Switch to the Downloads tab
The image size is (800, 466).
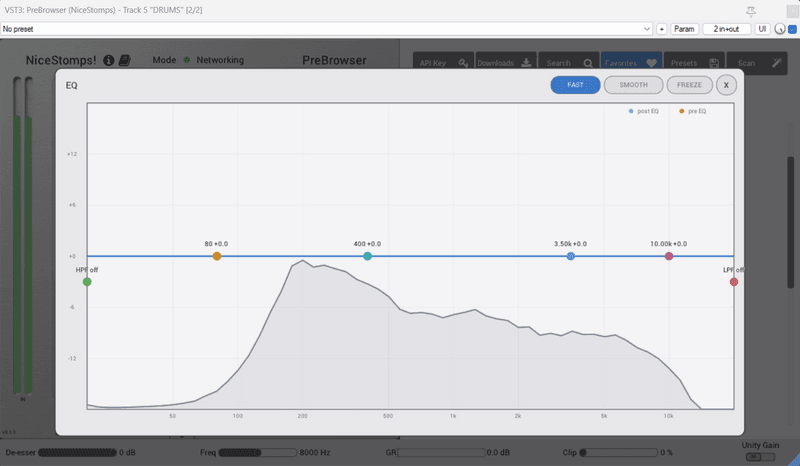(x=505, y=63)
